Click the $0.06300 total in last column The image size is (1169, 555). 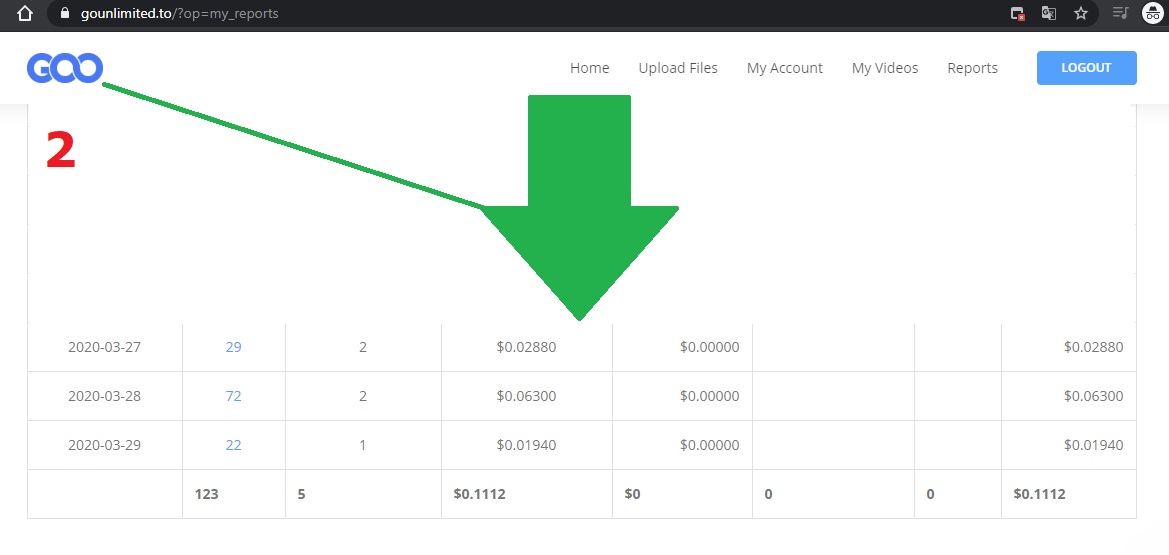(1093, 396)
